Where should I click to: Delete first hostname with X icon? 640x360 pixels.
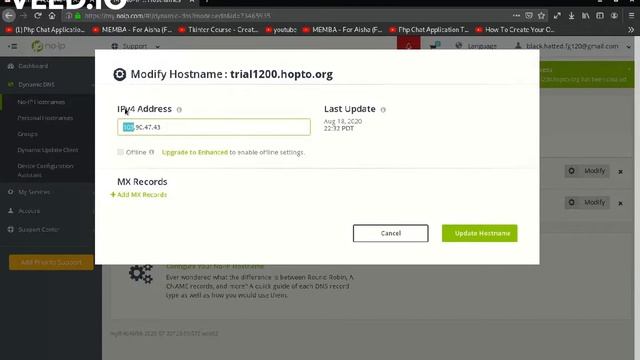click(x=620, y=172)
